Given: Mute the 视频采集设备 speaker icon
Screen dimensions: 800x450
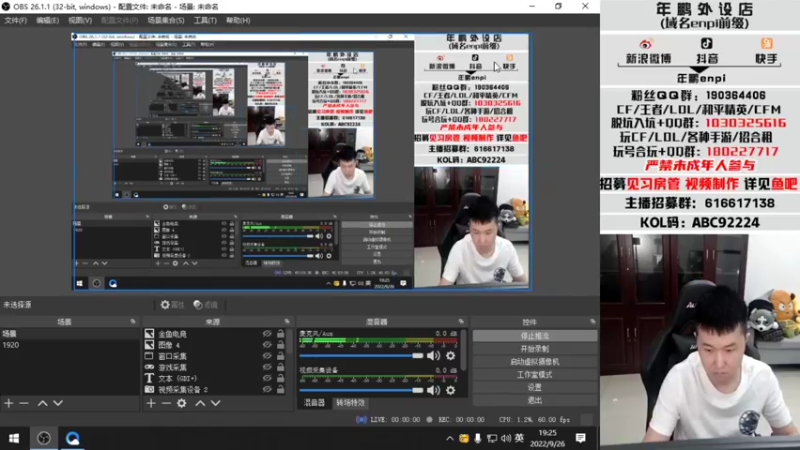Looking at the screenshot, I should [x=433, y=390].
